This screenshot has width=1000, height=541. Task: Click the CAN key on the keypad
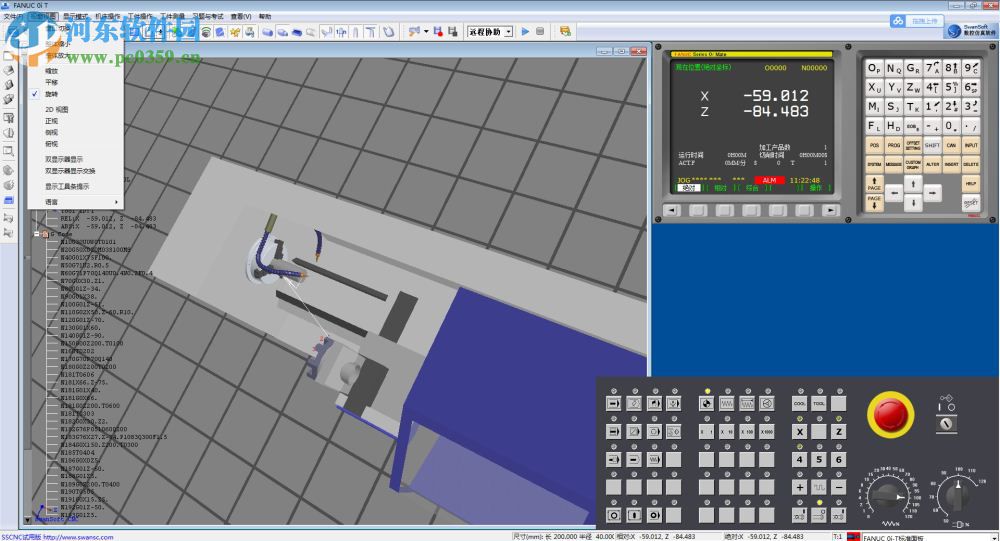click(x=952, y=145)
